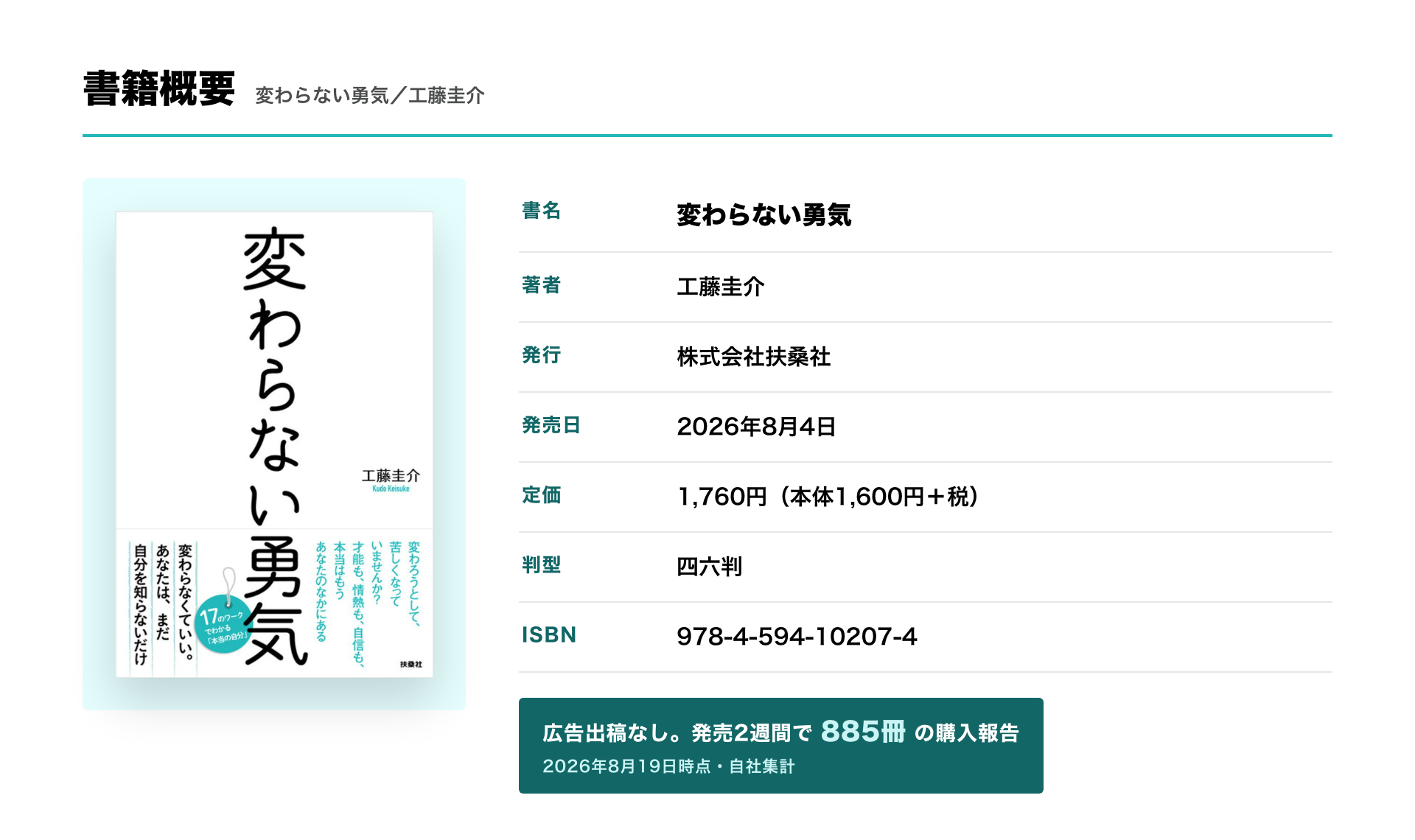Click the 判型 label
The image size is (1415, 840).
pos(542,565)
